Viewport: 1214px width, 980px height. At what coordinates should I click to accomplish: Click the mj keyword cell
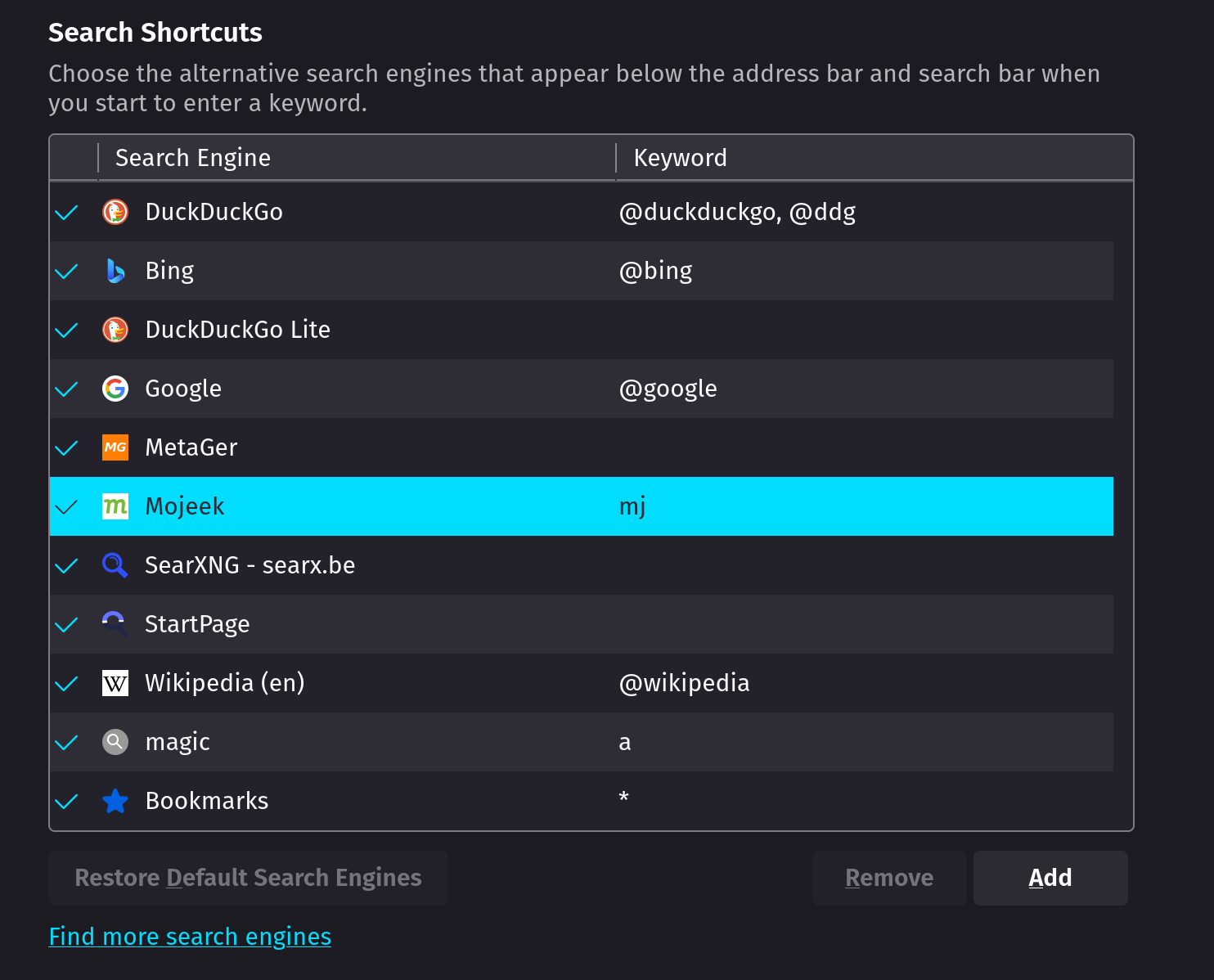[x=632, y=506]
